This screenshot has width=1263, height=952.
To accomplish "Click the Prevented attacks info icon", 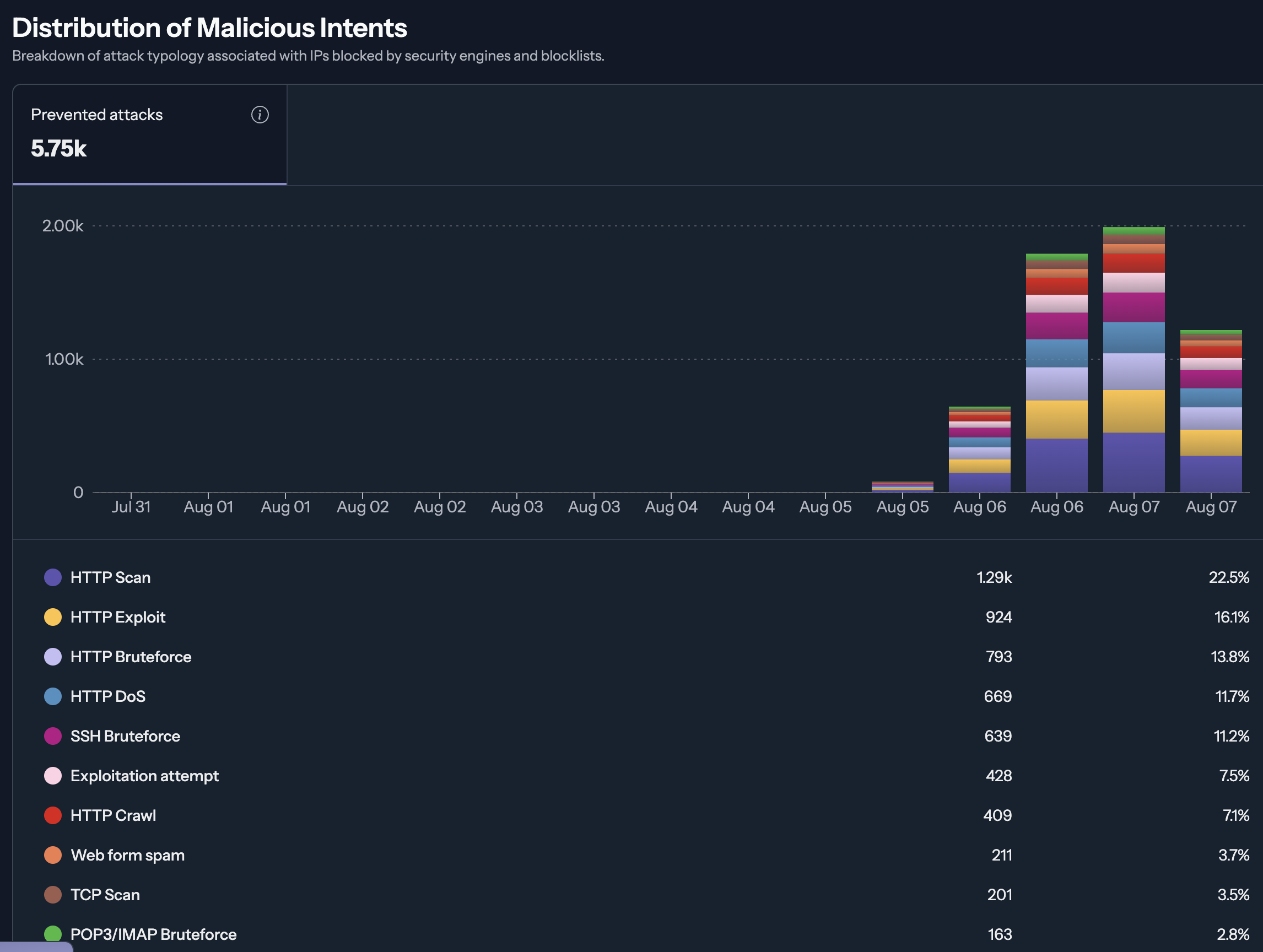I will 260,115.
